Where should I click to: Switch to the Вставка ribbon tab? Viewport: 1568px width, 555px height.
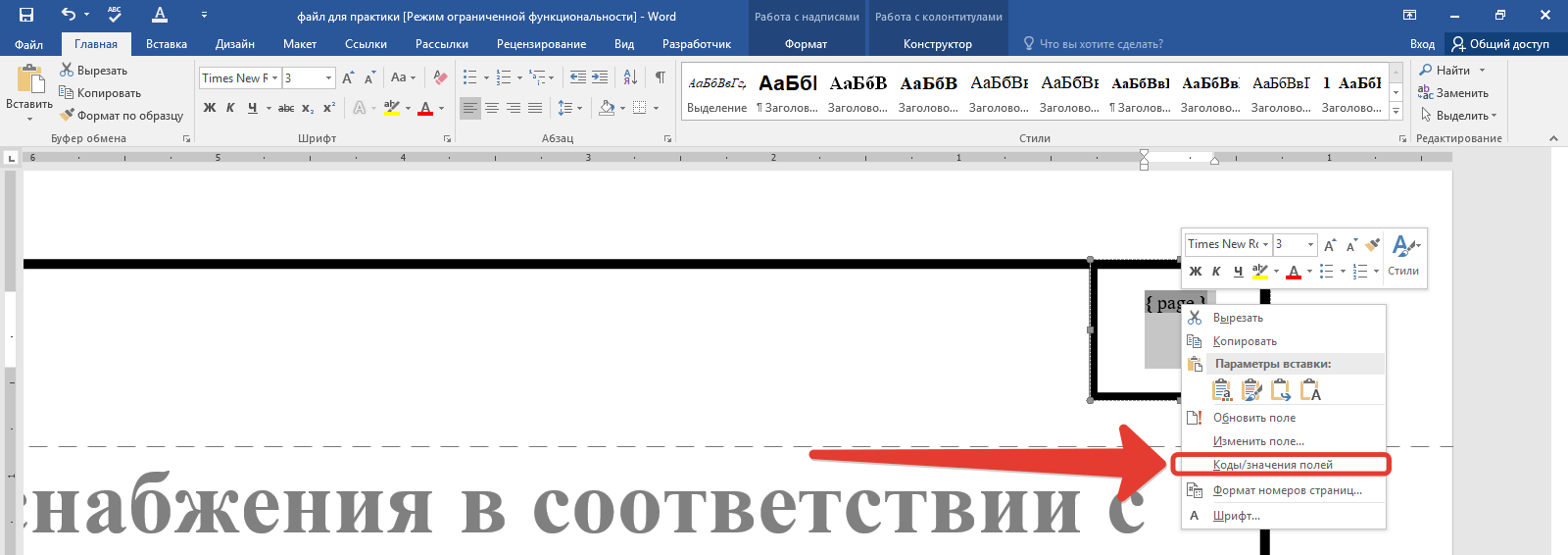(166, 44)
